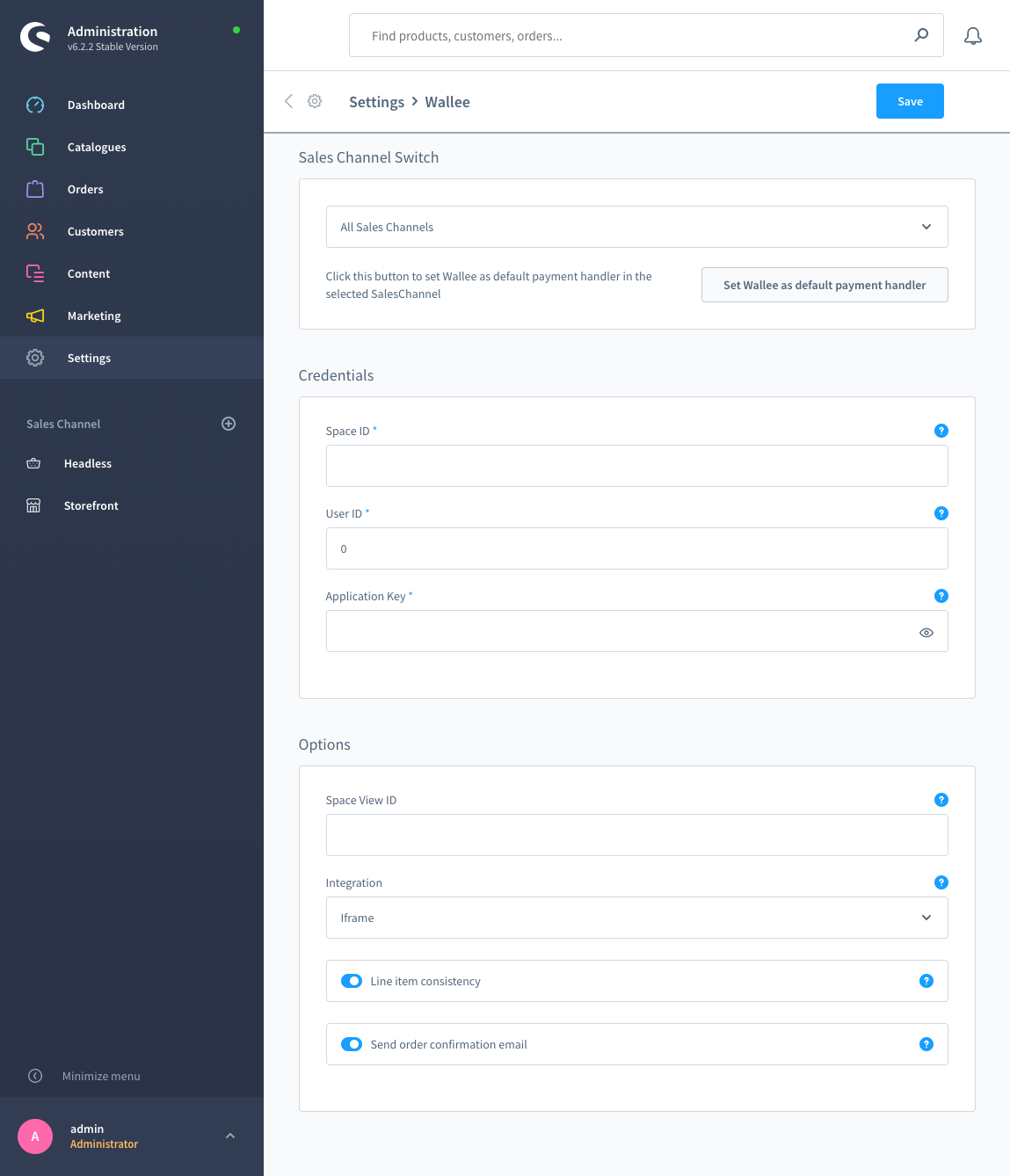Image resolution: width=1010 pixels, height=1176 pixels.
Task: Select the Marketing megaphone icon
Action: point(35,316)
